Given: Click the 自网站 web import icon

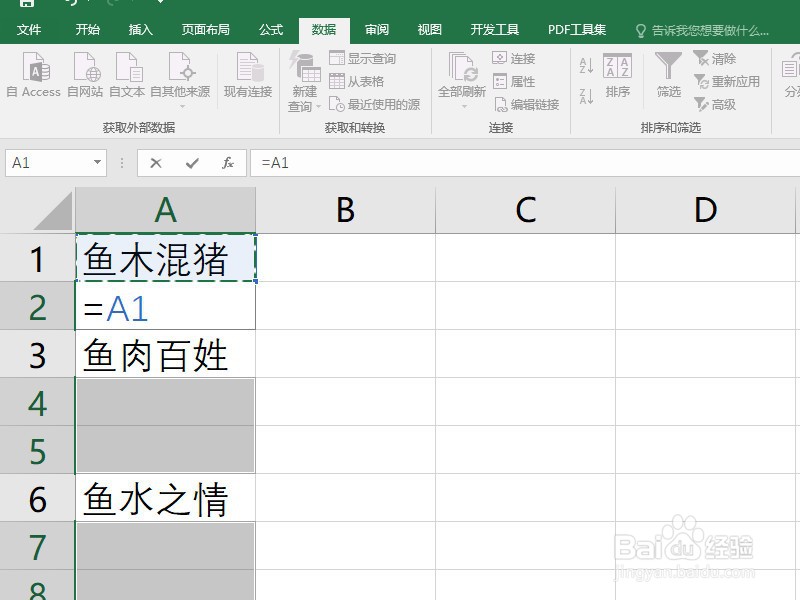Looking at the screenshot, I should [85, 76].
